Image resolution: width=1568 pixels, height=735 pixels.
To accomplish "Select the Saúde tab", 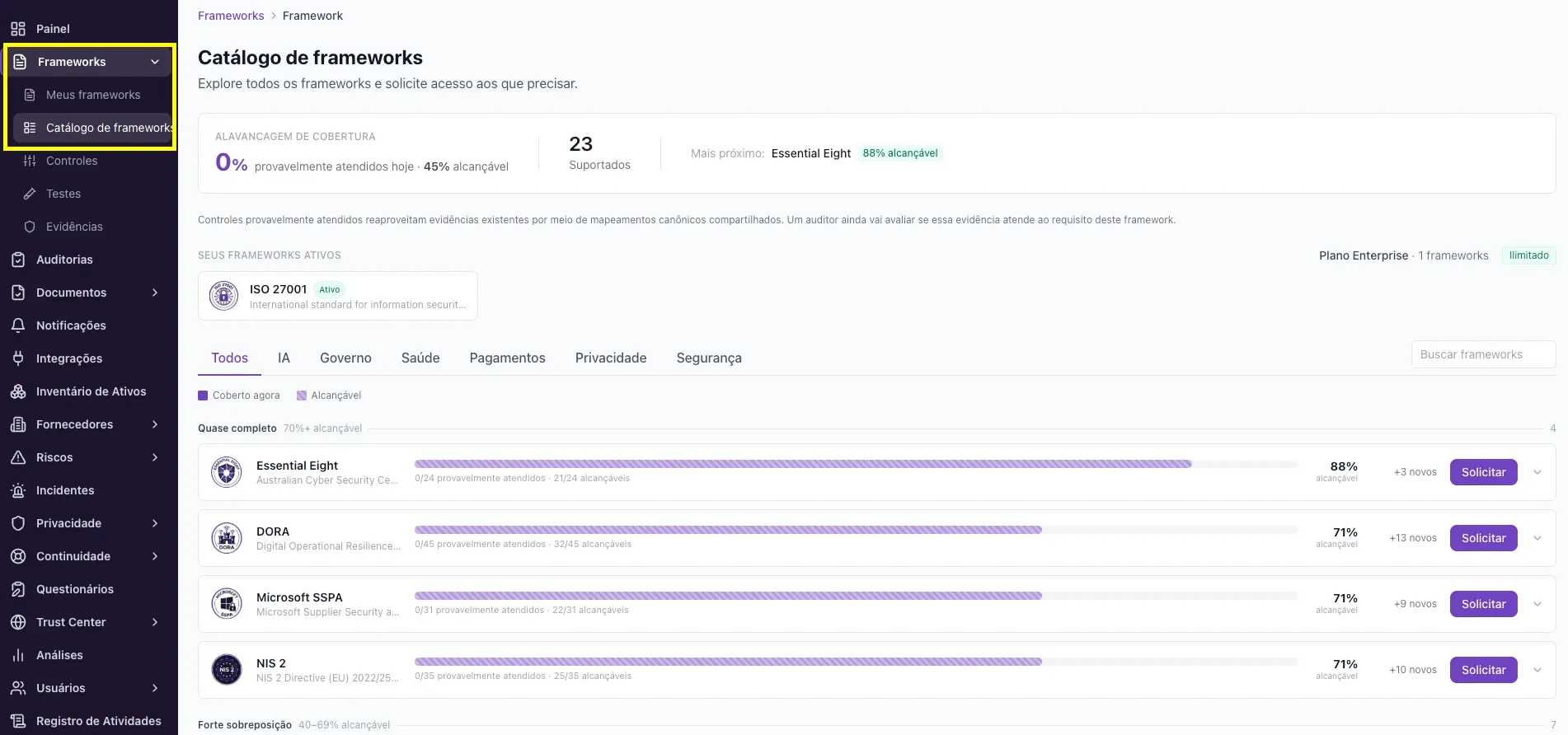I will 420,358.
